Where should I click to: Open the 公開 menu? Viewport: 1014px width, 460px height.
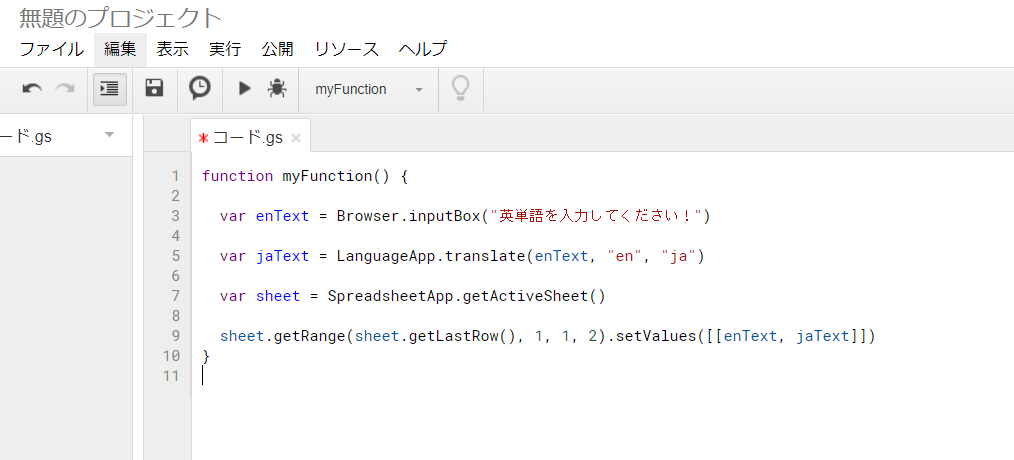(x=277, y=49)
